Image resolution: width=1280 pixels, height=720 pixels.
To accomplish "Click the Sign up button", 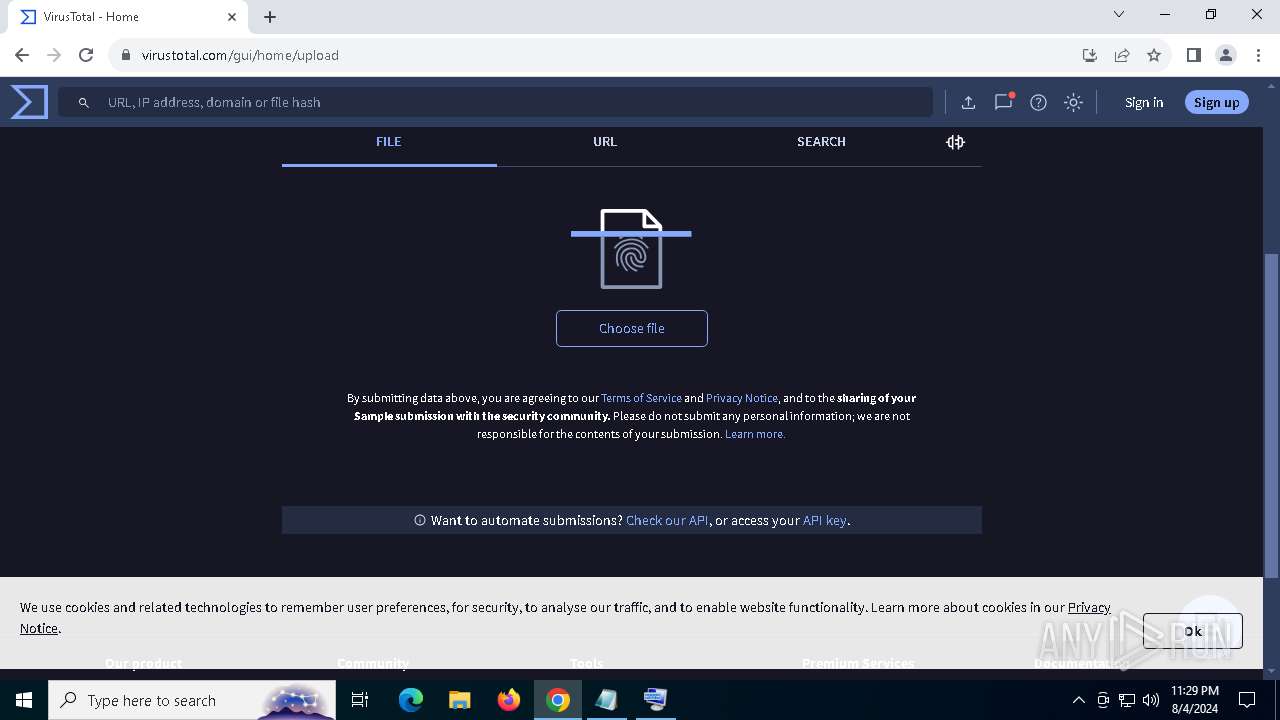I will 1216,102.
